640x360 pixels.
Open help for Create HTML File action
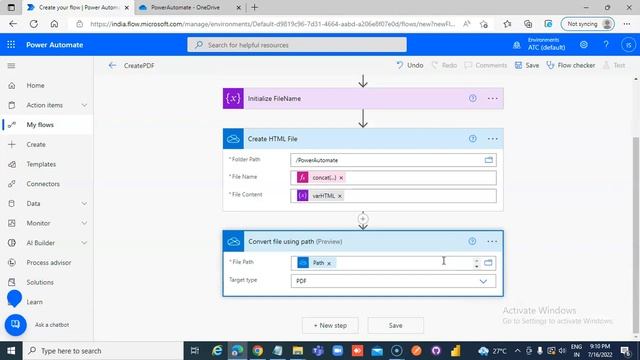click(x=473, y=139)
